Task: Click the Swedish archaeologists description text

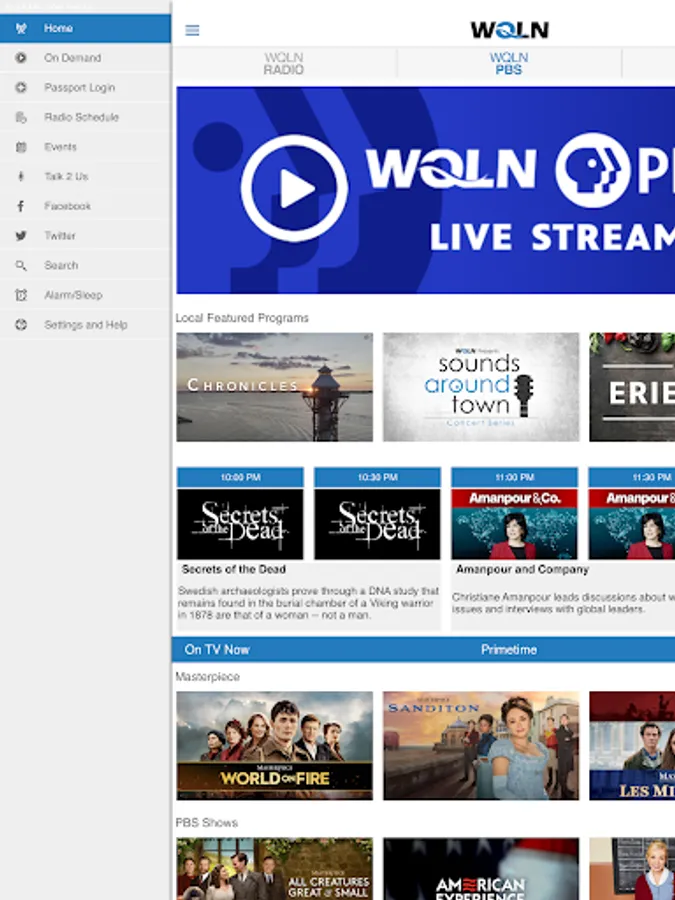Action: click(308, 603)
